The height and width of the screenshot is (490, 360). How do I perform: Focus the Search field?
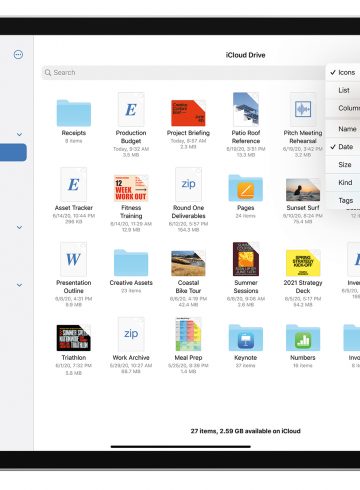183,72
